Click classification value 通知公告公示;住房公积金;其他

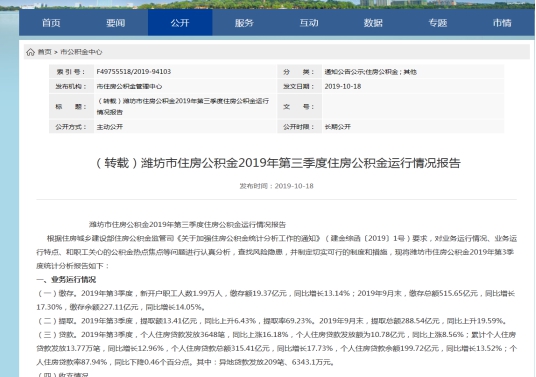(x=371, y=72)
